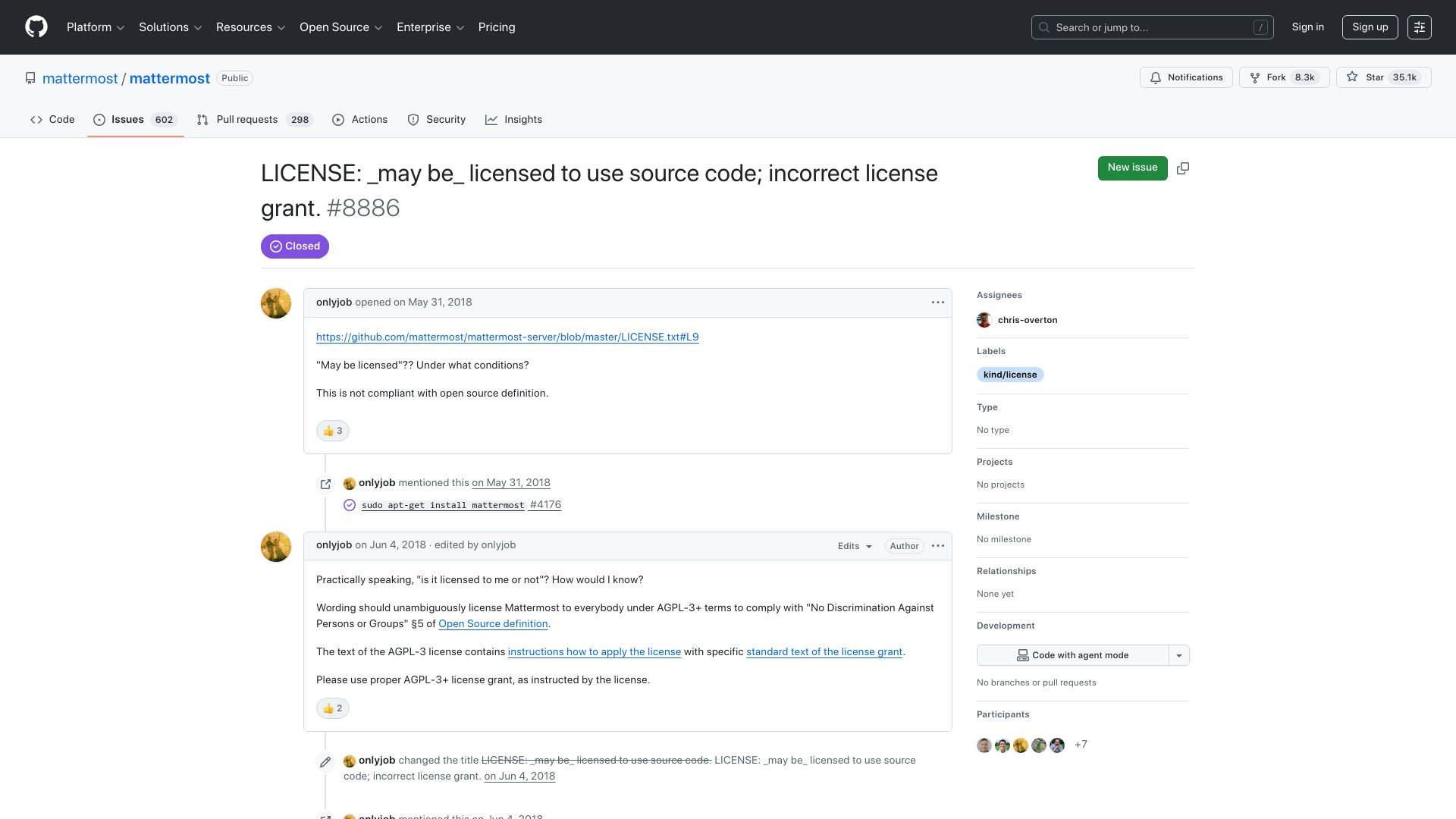Expand the Platform menu
Screen dimensions: 1456x819
(x=96, y=27)
